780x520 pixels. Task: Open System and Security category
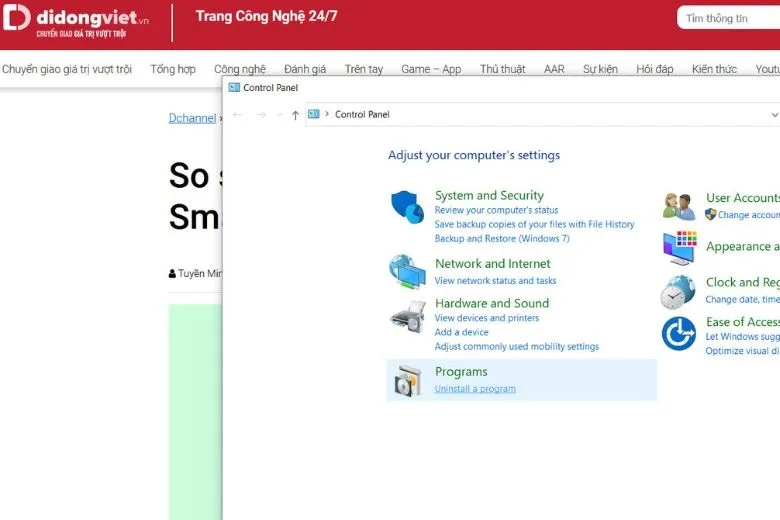489,195
